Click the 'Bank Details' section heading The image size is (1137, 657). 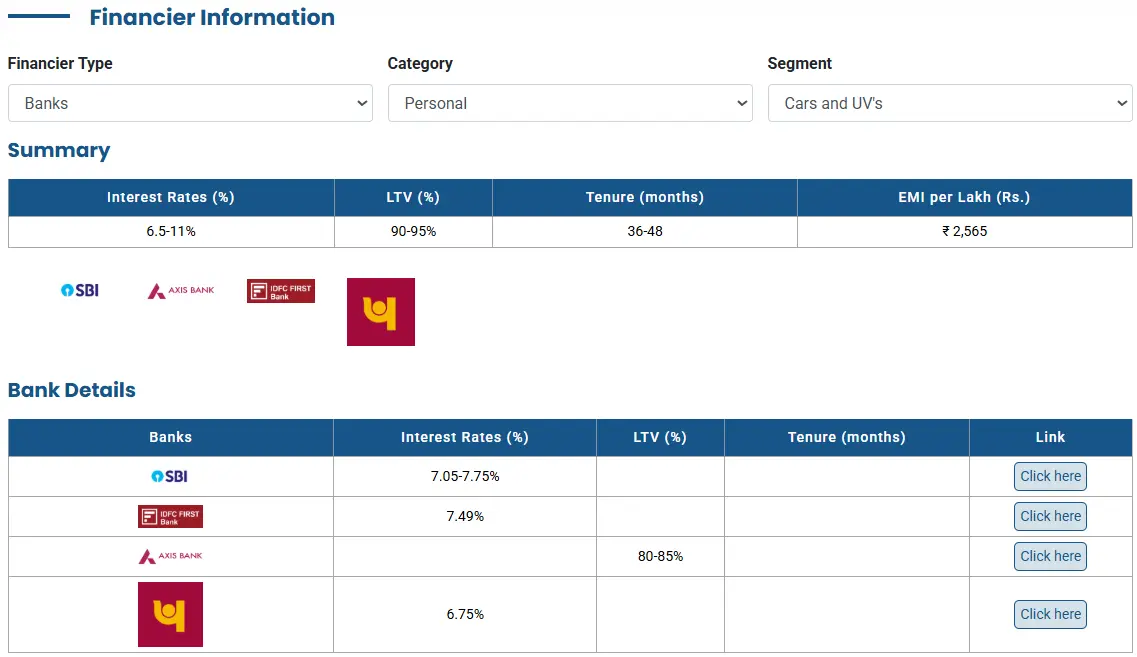point(72,390)
